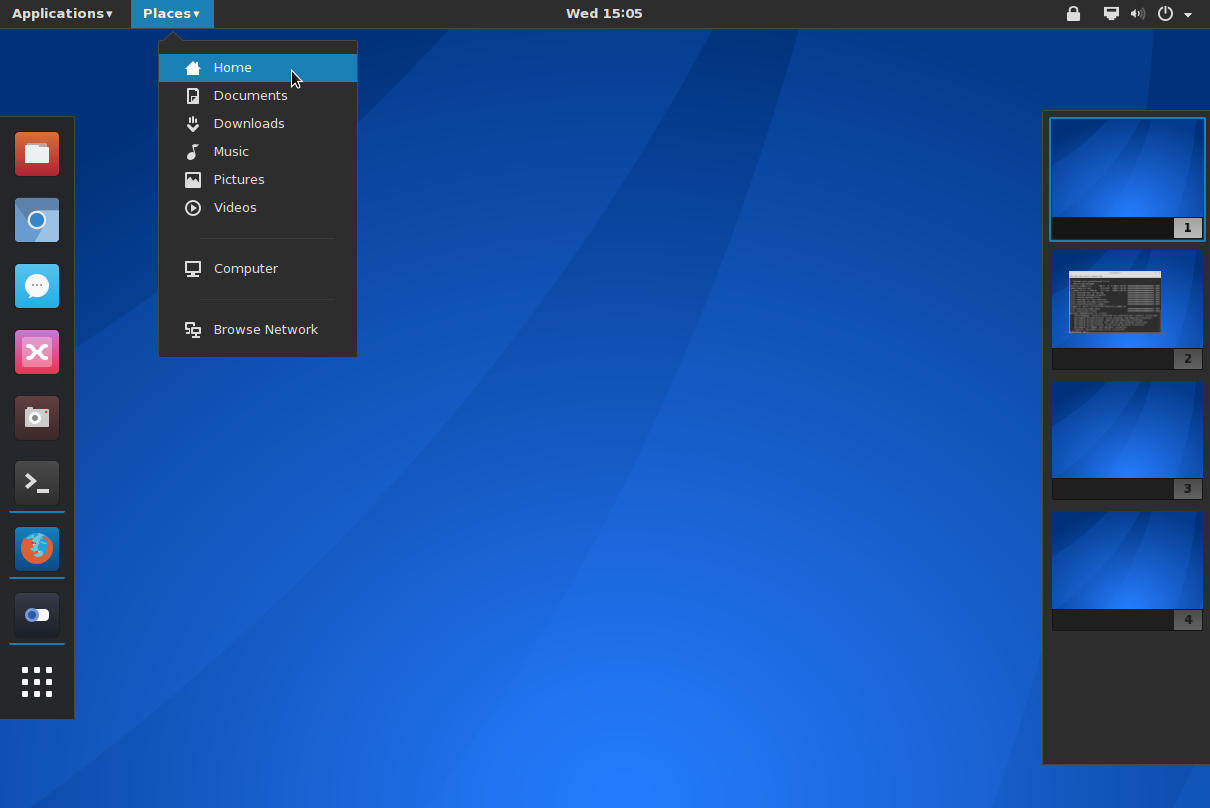Viewport: 1210px width, 808px height.
Task: Open GNOME Tweaks from the dock
Action: click(x=36, y=615)
